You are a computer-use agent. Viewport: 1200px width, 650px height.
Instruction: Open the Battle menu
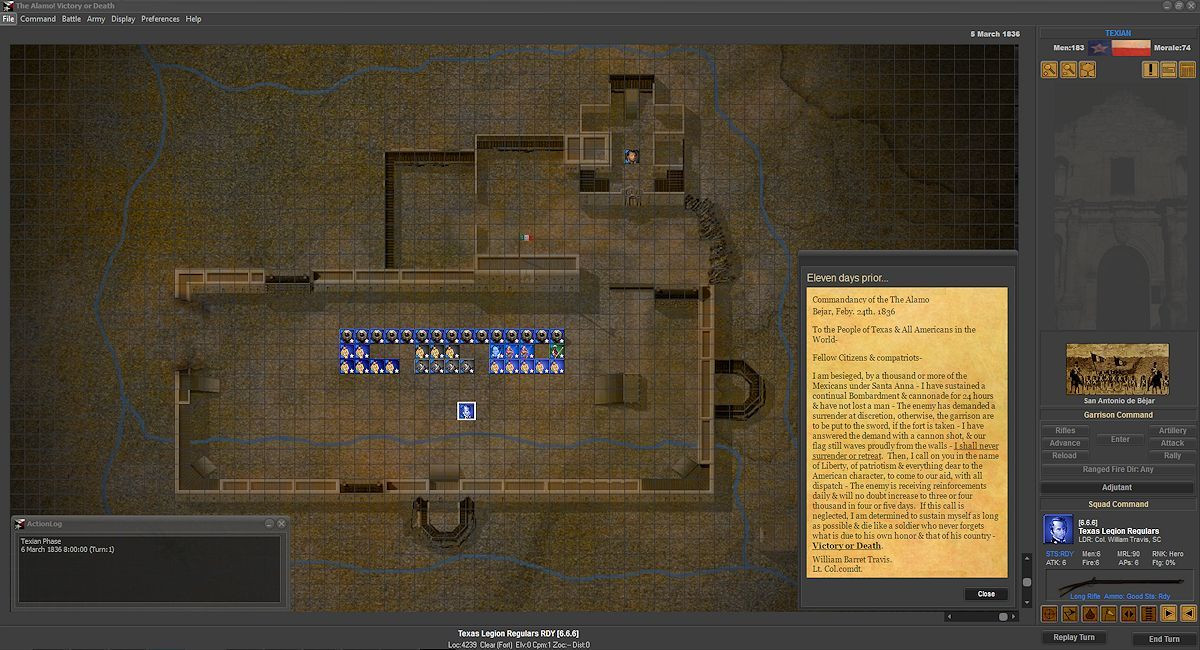(72, 19)
